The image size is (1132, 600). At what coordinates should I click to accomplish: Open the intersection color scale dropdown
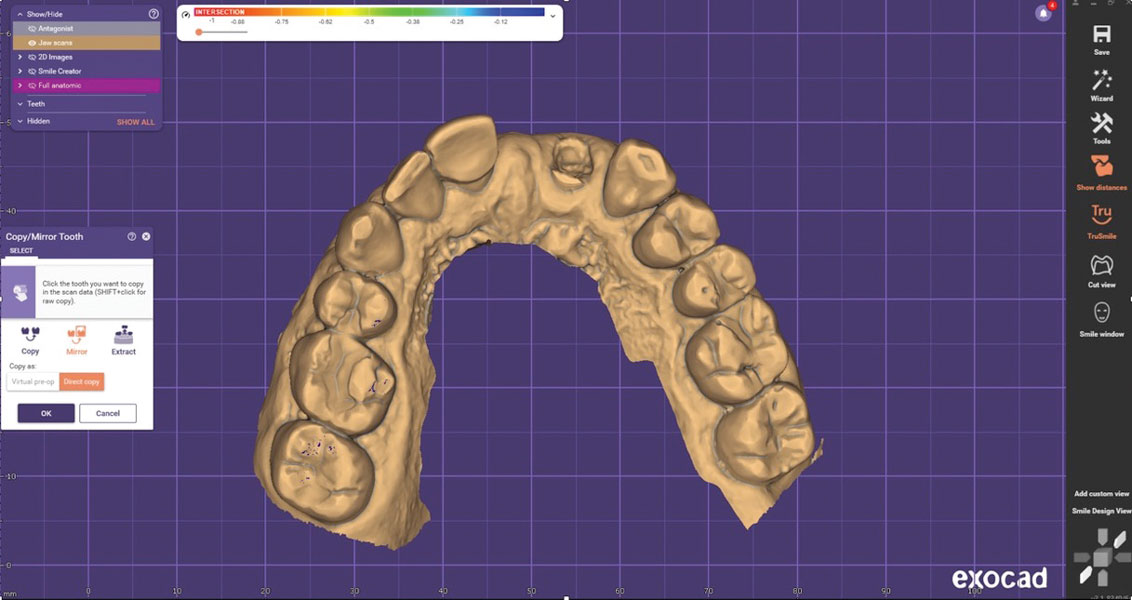[553, 16]
